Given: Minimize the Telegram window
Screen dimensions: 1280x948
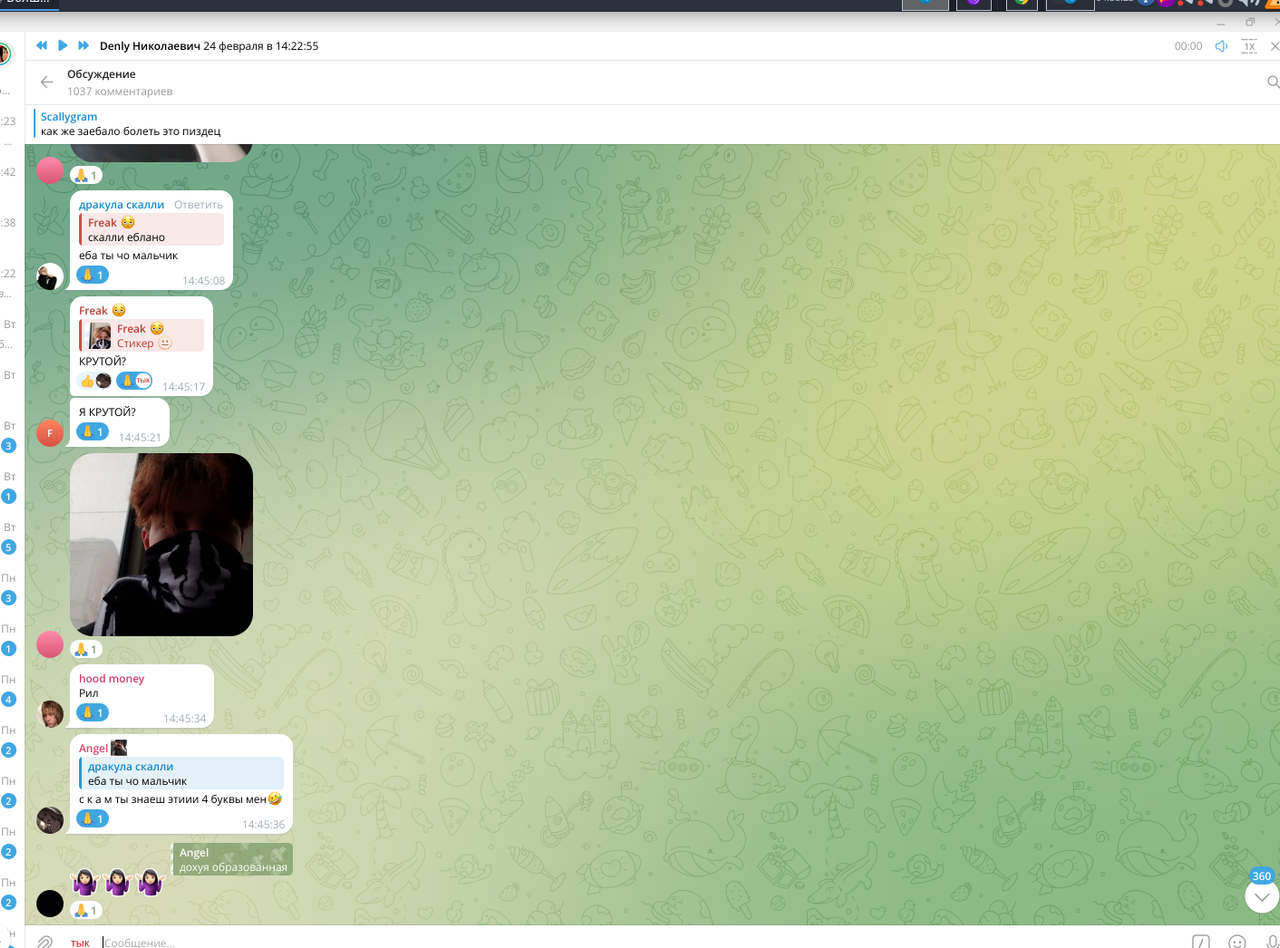Looking at the screenshot, I should [x=1220, y=22].
